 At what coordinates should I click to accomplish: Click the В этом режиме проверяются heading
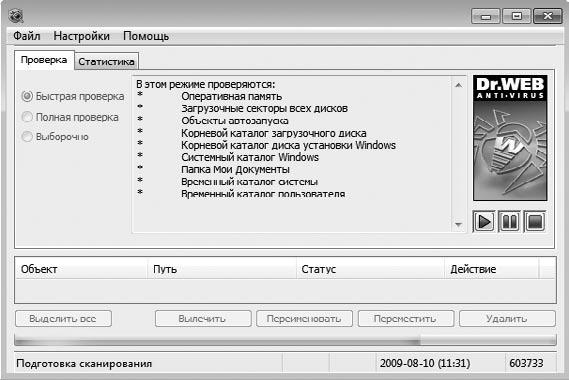[206, 84]
